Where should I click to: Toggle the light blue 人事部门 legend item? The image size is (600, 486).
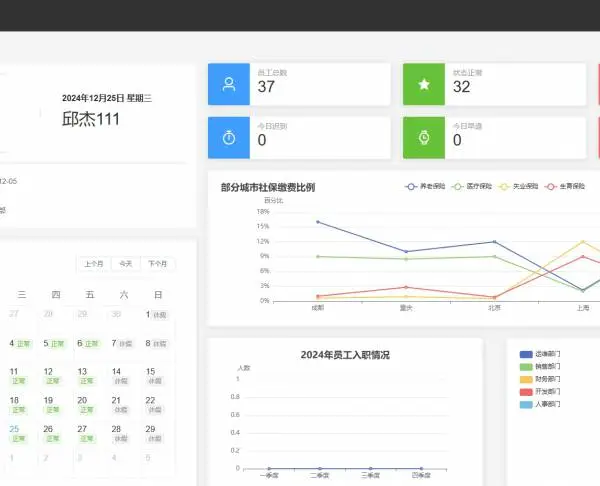[540, 404]
